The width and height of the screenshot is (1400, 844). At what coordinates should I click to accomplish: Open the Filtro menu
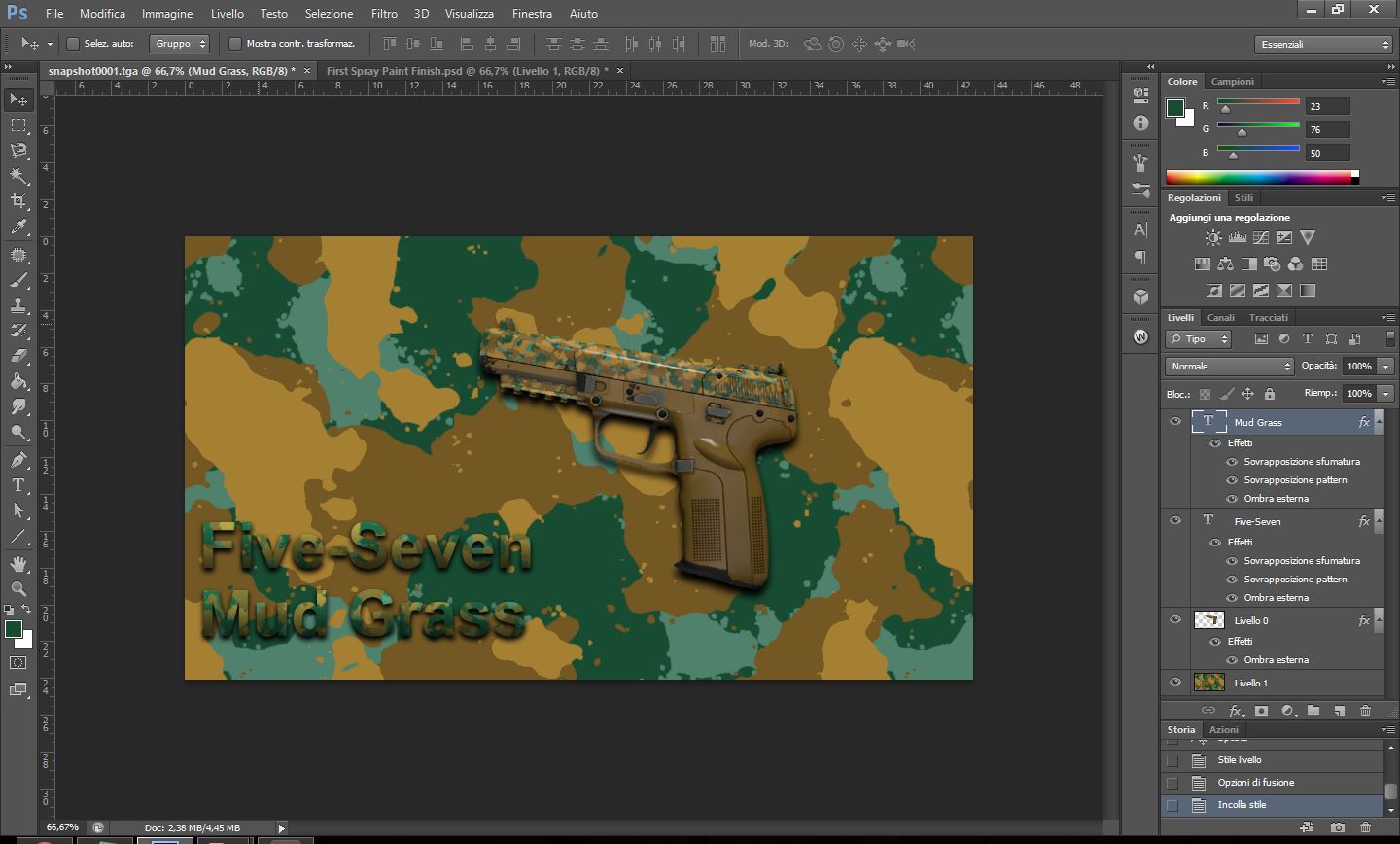coord(384,14)
